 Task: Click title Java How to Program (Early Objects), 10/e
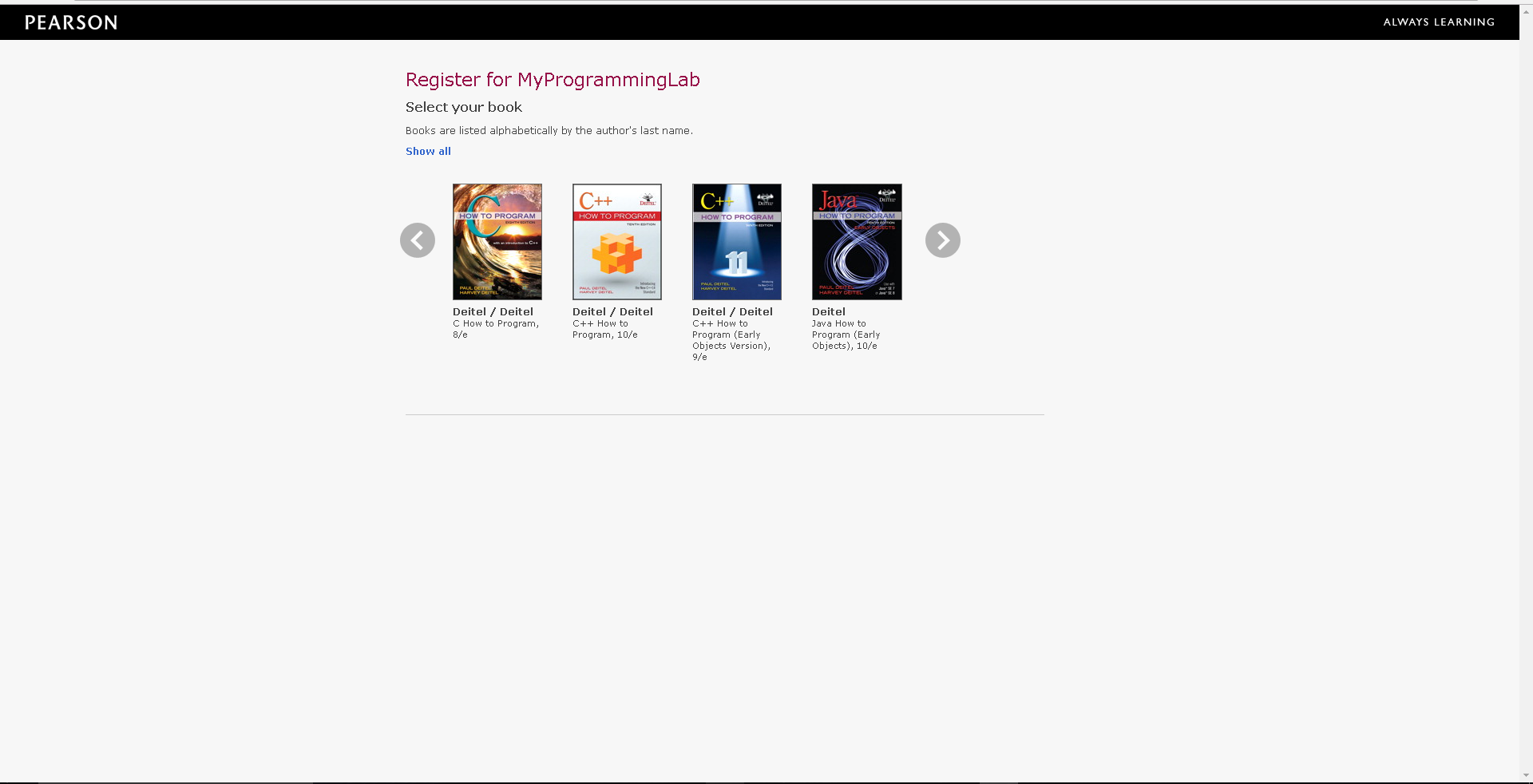tap(846, 335)
